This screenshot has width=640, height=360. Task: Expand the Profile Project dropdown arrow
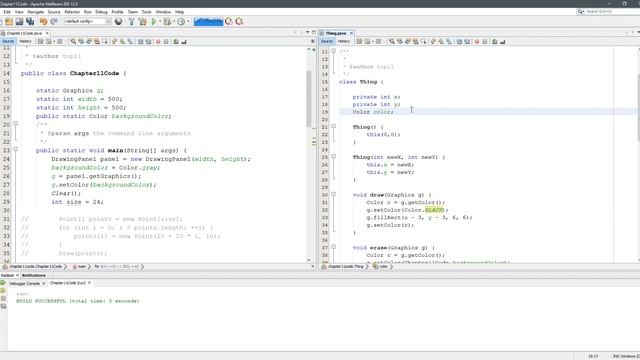pyautogui.click(x=188, y=22)
